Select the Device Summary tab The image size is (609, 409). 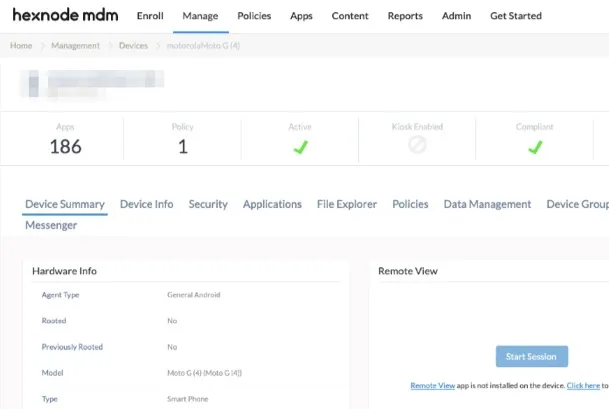(x=65, y=204)
